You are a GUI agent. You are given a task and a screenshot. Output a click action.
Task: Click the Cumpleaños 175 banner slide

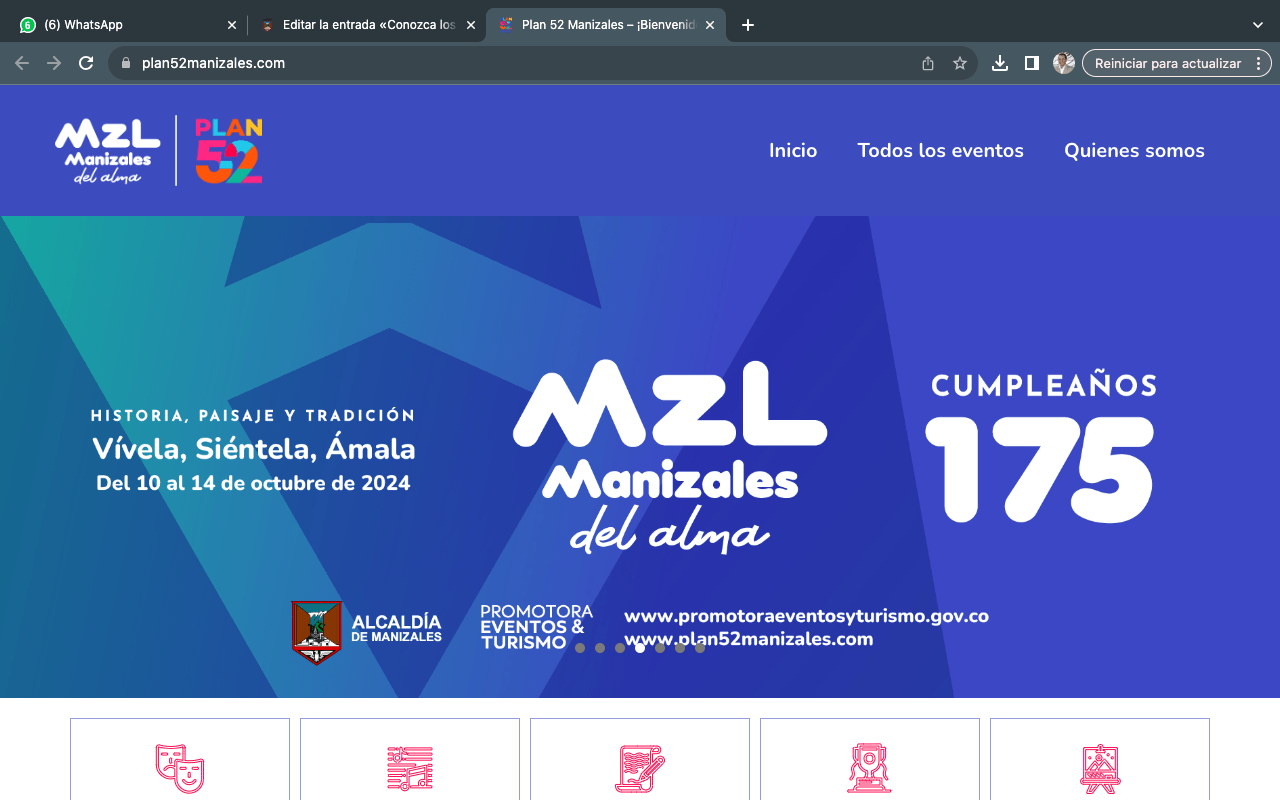coord(640,456)
